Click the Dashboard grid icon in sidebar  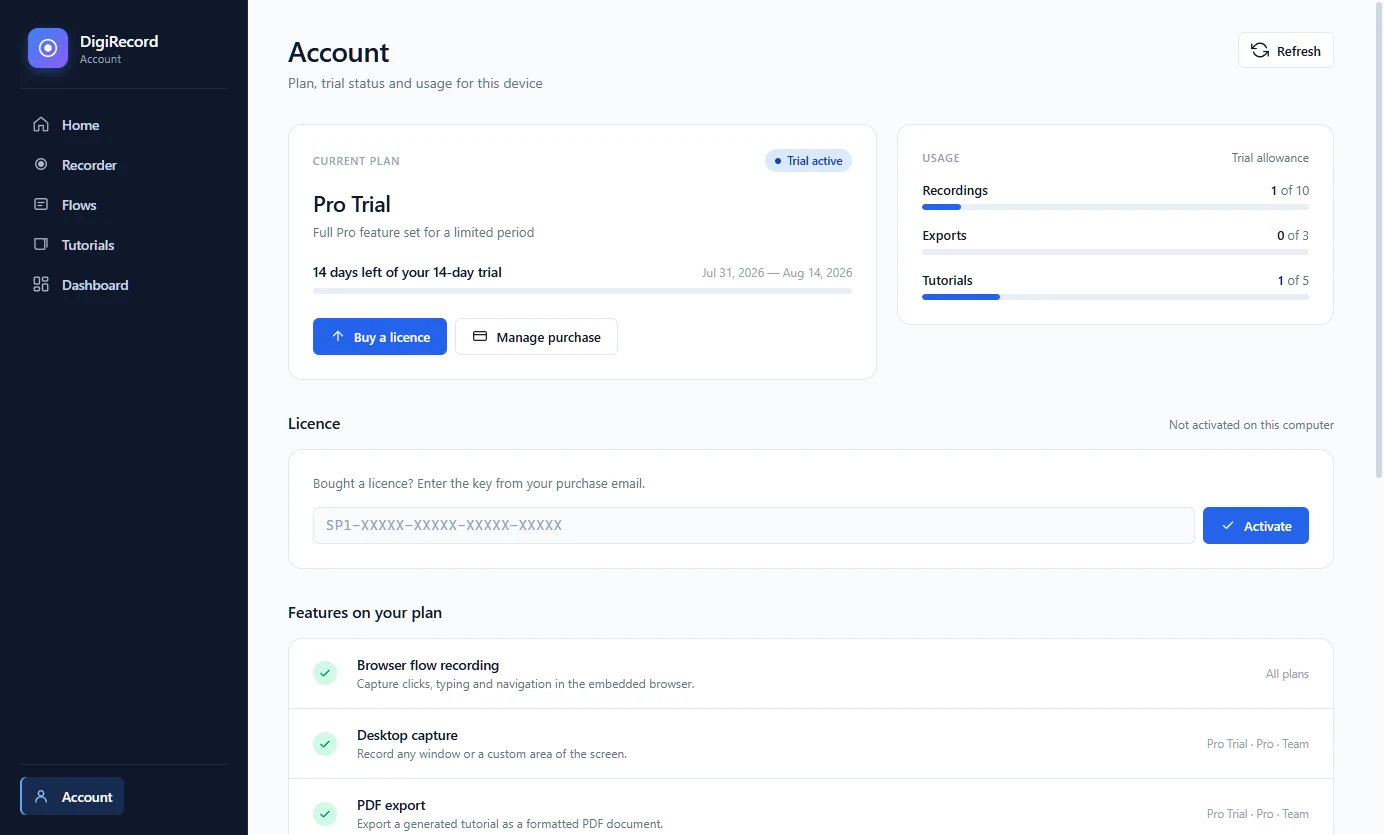41,285
